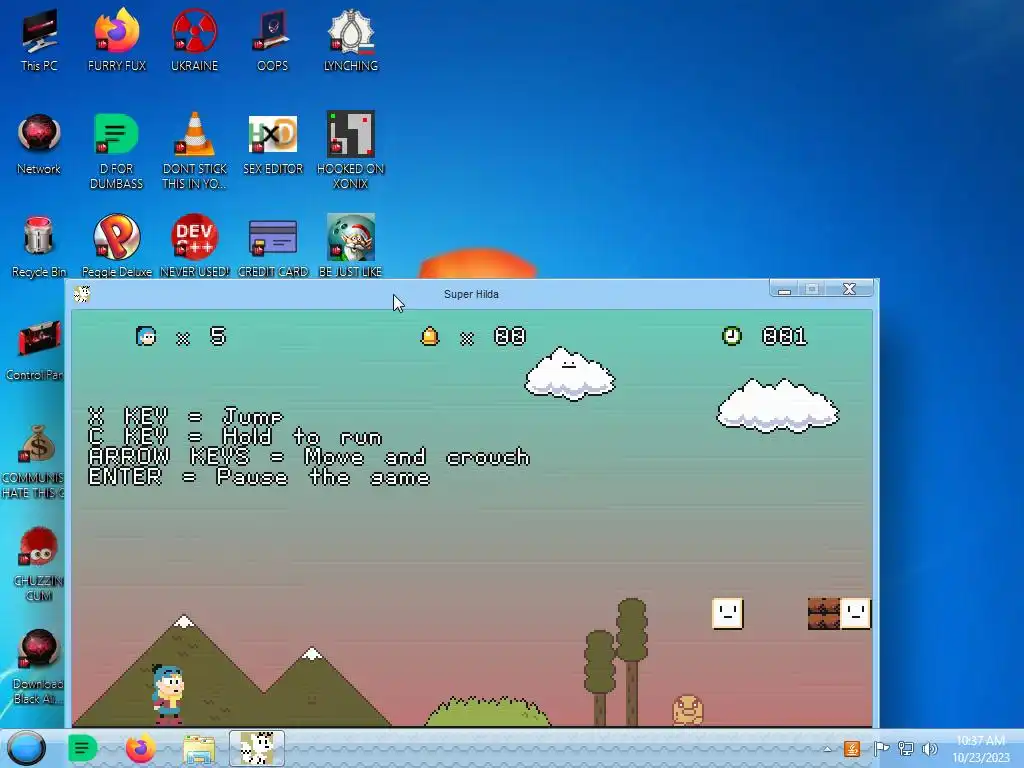
Task: Click the 'X KEY = Jump' text
Action: [185, 416]
